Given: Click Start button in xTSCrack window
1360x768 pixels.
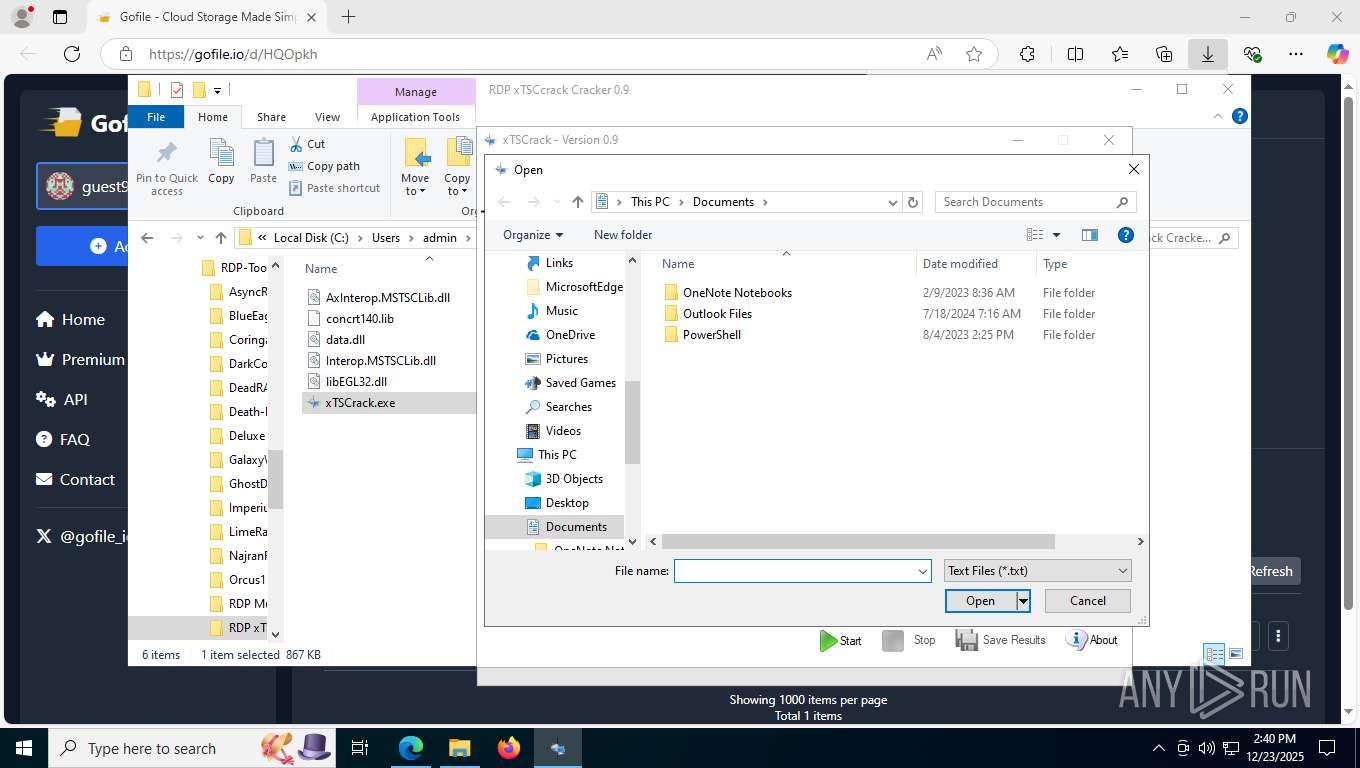Looking at the screenshot, I should coord(840,640).
